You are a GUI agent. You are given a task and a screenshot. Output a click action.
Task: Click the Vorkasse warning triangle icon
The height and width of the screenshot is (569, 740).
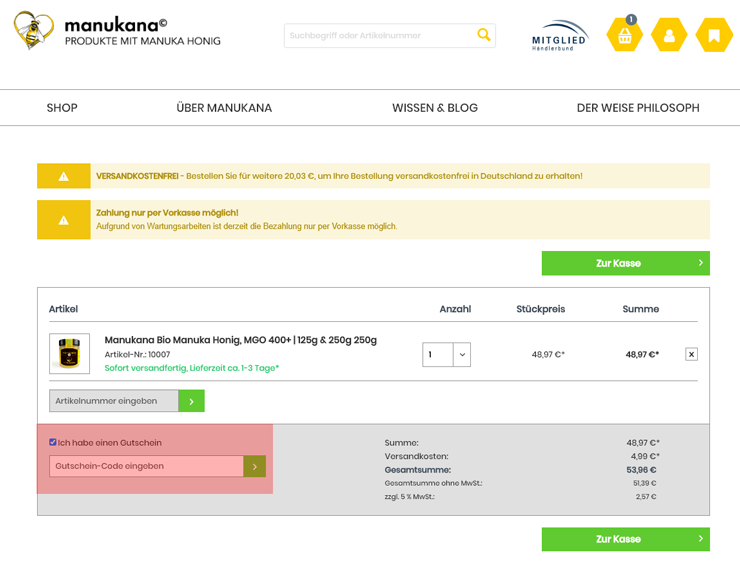[x=64, y=220]
